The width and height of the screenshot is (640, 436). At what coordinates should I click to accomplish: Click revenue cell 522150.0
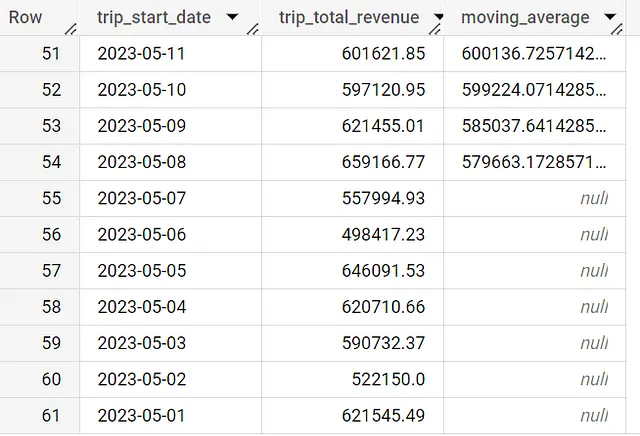(x=388, y=379)
